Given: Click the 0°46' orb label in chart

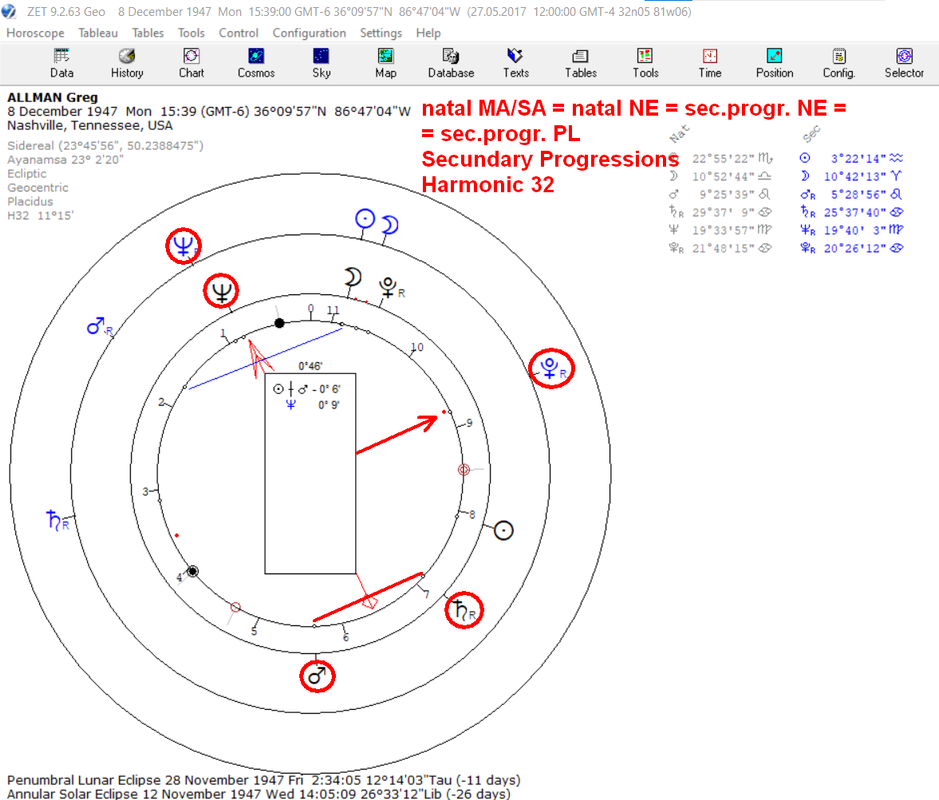Looking at the screenshot, I should pyautogui.click(x=310, y=366).
